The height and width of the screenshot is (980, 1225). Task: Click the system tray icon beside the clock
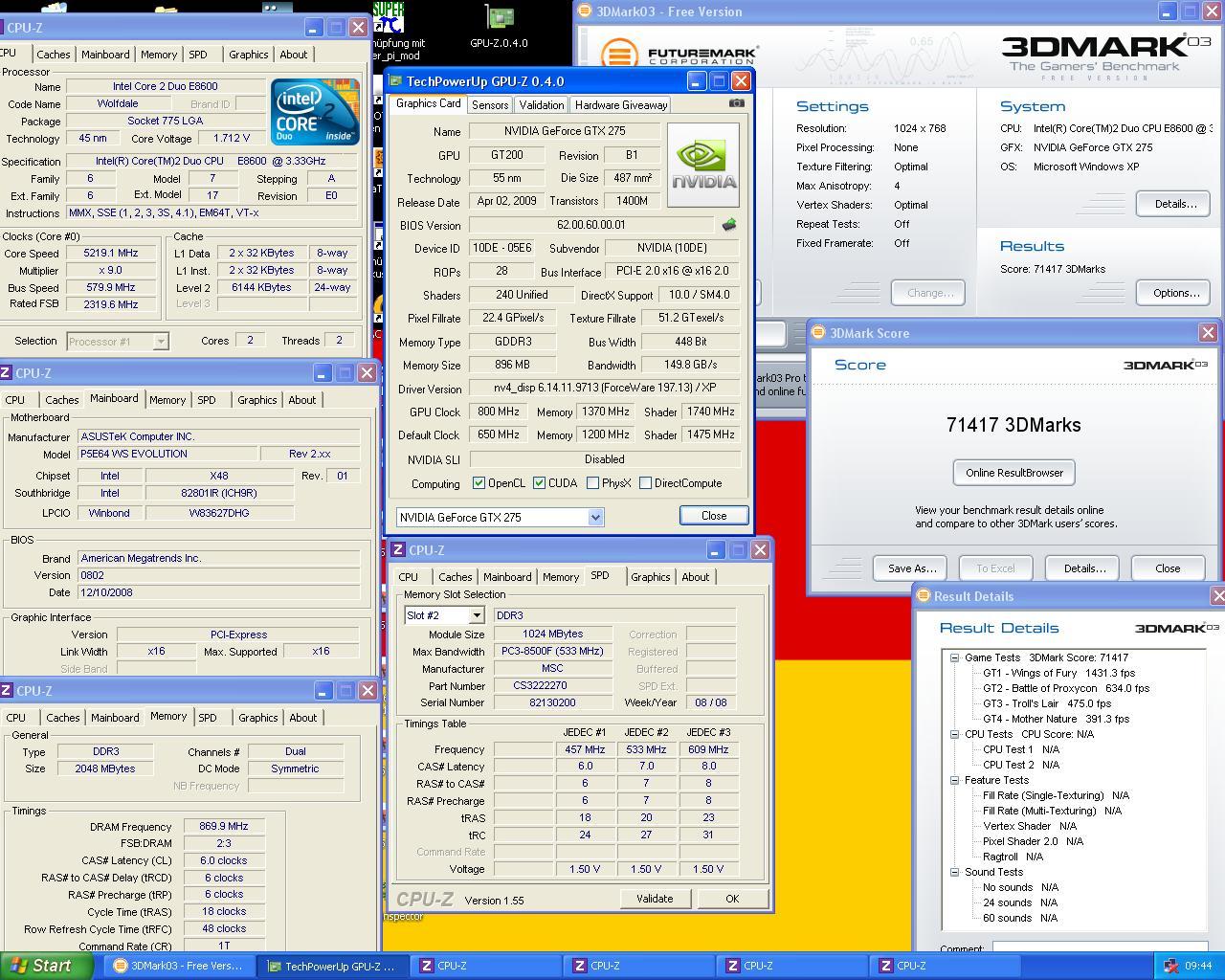click(x=1171, y=966)
